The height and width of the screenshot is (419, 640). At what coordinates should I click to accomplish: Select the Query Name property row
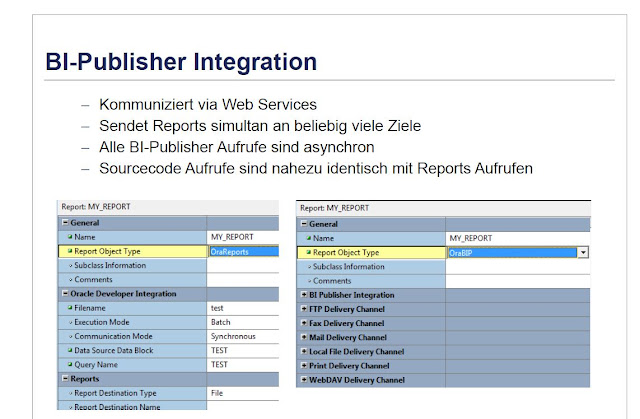pyautogui.click(x=169, y=365)
